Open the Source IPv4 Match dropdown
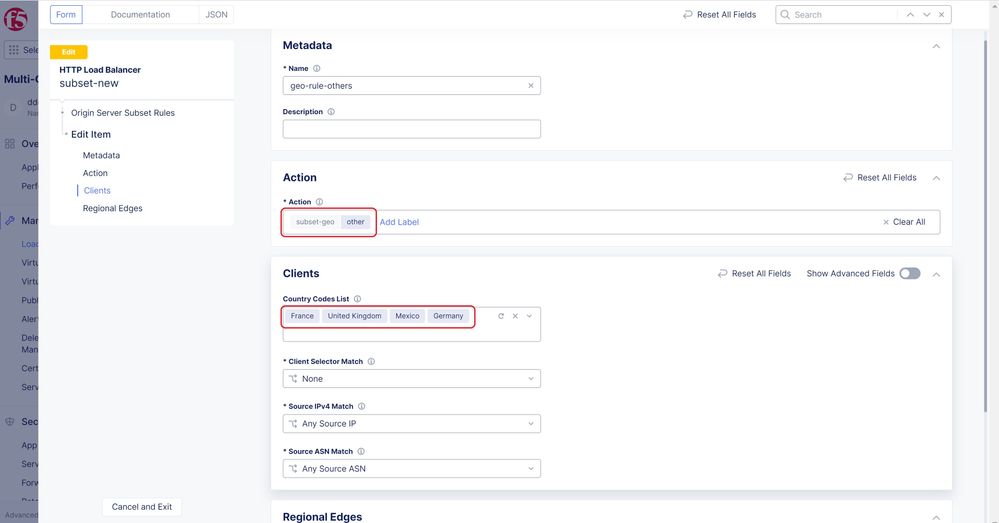The height and width of the screenshot is (523, 999). (x=411, y=424)
